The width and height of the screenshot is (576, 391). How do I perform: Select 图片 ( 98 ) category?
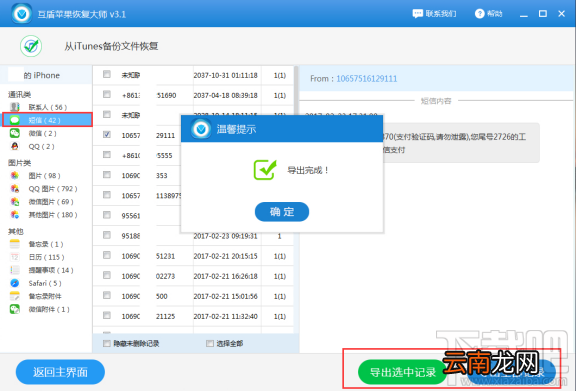pos(44,176)
